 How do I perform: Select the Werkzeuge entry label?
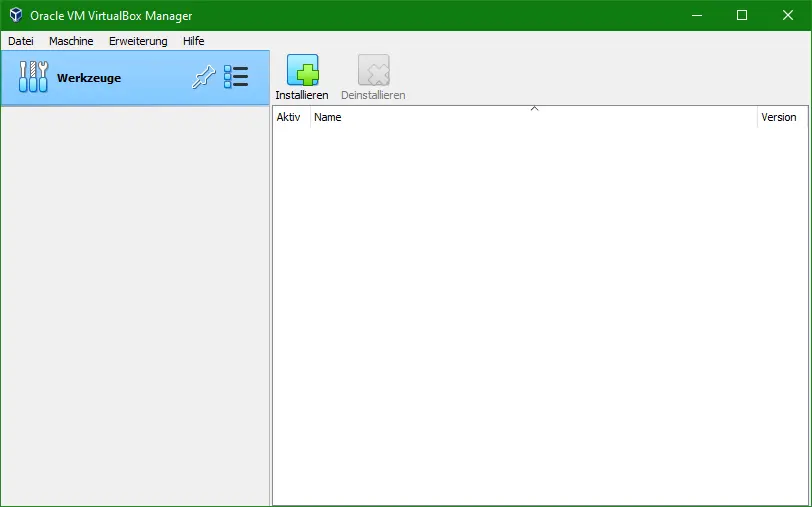pos(89,78)
